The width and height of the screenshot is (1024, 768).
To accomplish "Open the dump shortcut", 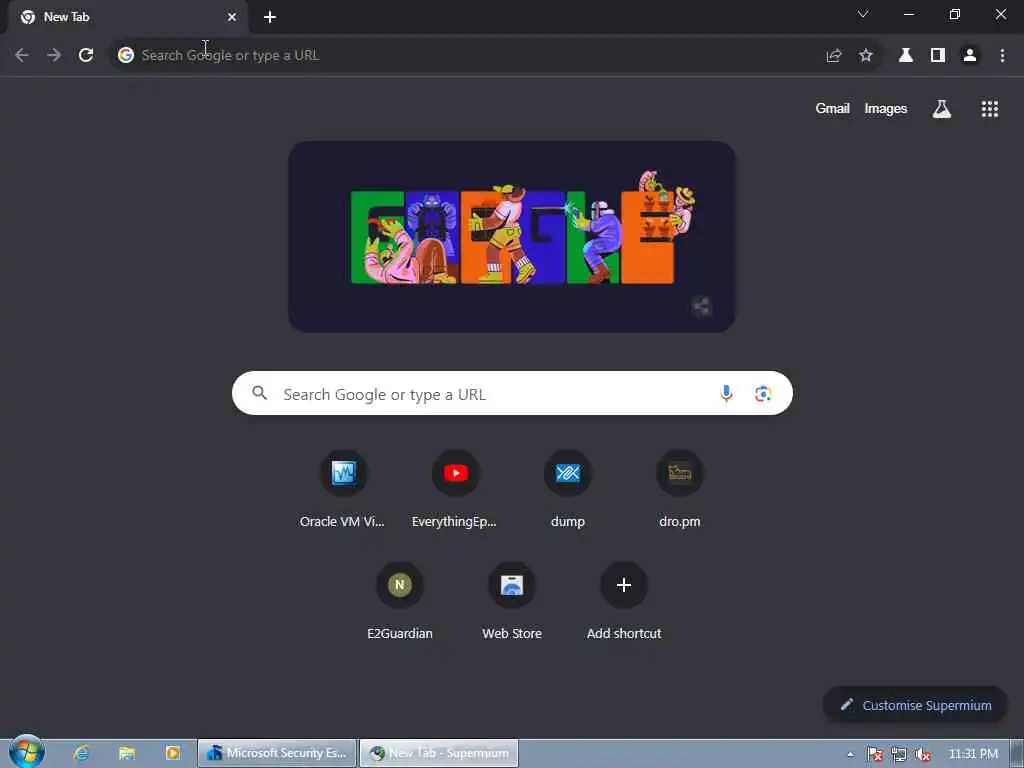I will point(568,488).
